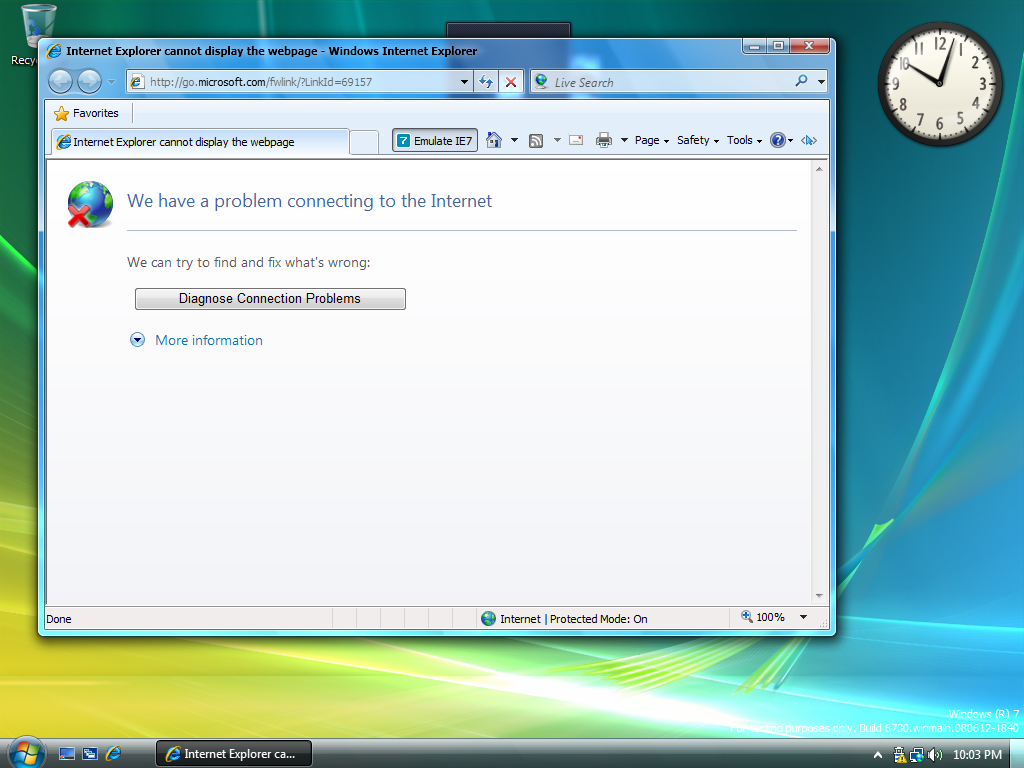Click the page scrollbar down arrow
Screen dimensions: 1024x768
click(819, 596)
